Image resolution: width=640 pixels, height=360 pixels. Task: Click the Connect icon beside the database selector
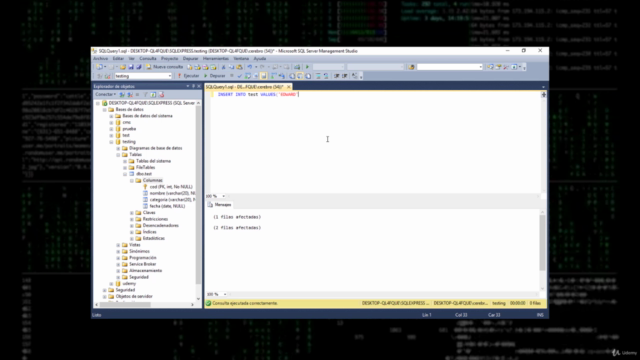click(x=99, y=76)
